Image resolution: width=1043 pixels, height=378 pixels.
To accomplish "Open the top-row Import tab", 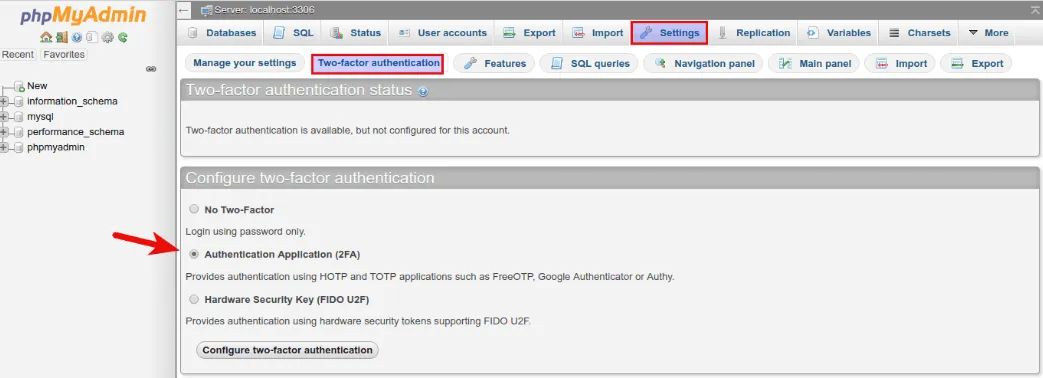I will tap(597, 33).
